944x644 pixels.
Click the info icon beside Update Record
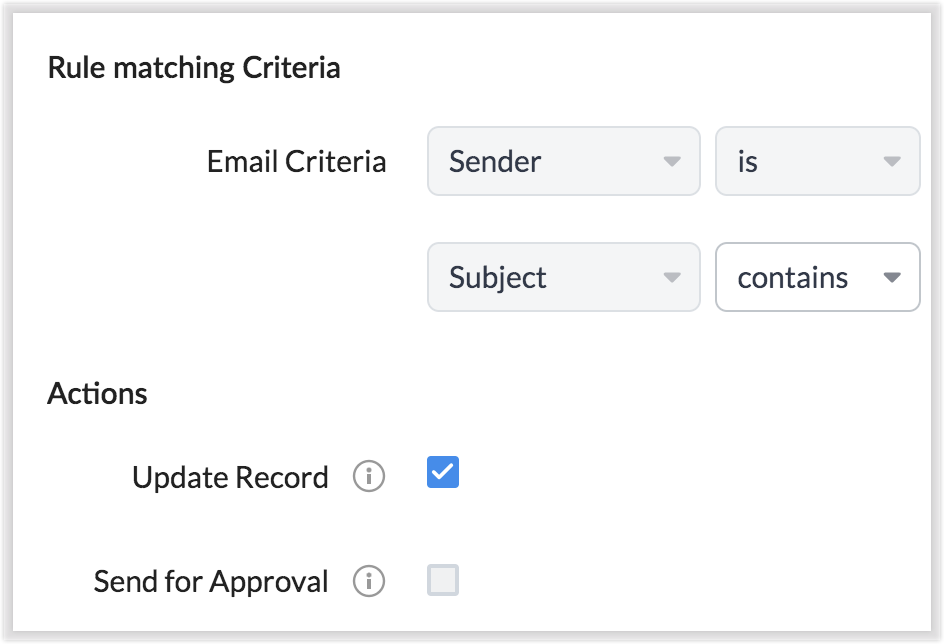(x=369, y=477)
